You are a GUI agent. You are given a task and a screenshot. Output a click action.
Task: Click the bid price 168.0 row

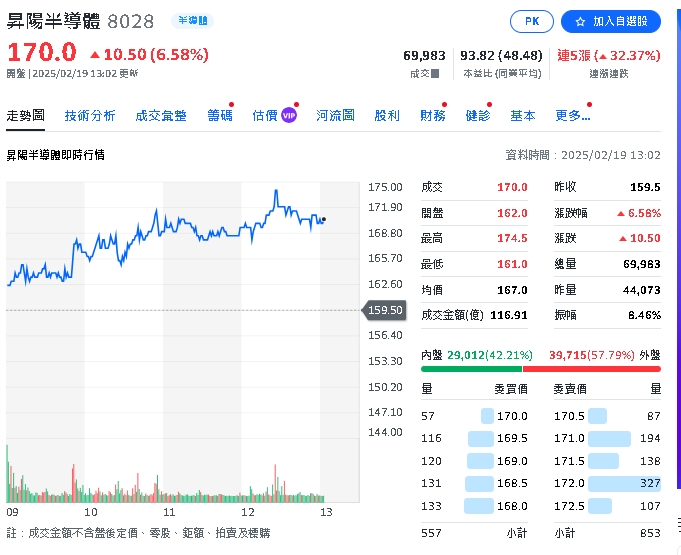tap(474, 506)
